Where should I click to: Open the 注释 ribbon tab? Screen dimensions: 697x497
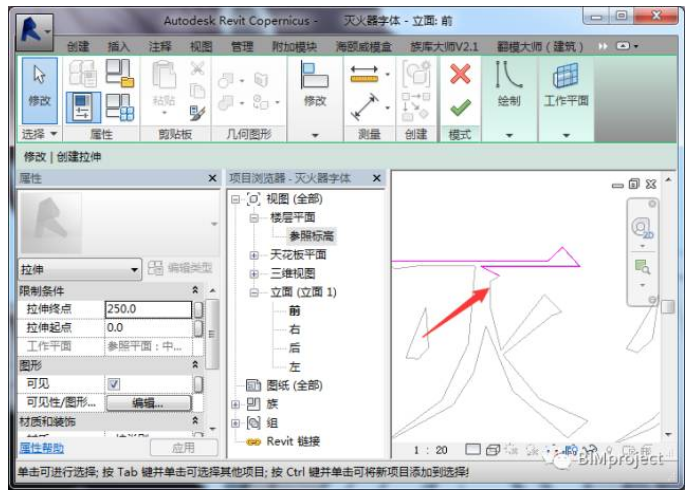coord(160,46)
